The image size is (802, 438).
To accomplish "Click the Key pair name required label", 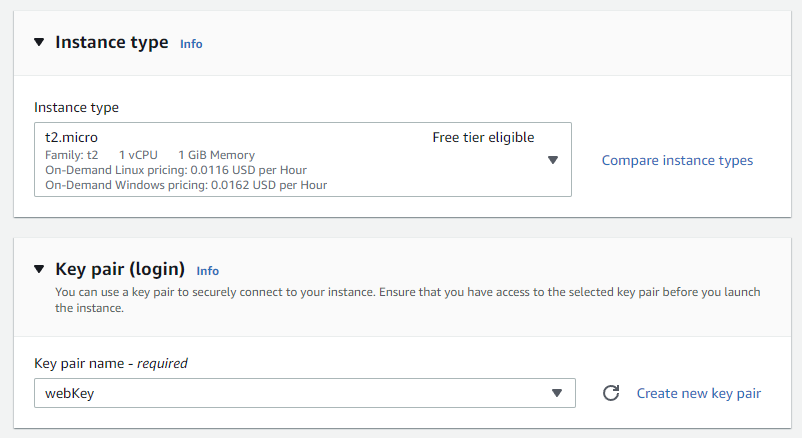I will point(110,363).
